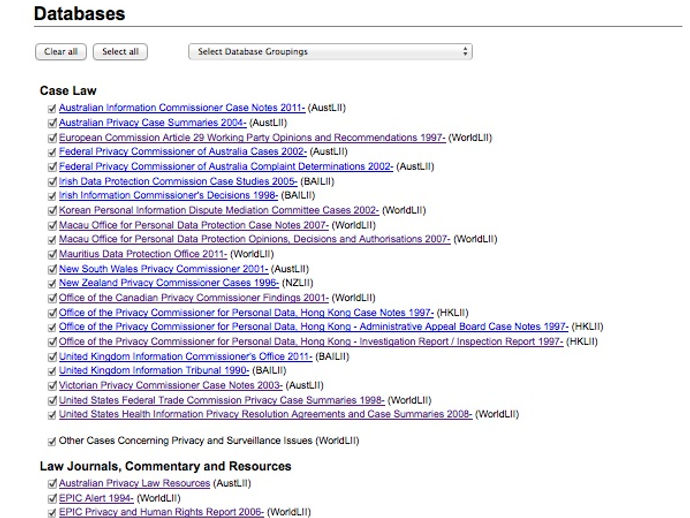Open Hong Kong Administrative Appeal Board Case Notes

[313, 327]
